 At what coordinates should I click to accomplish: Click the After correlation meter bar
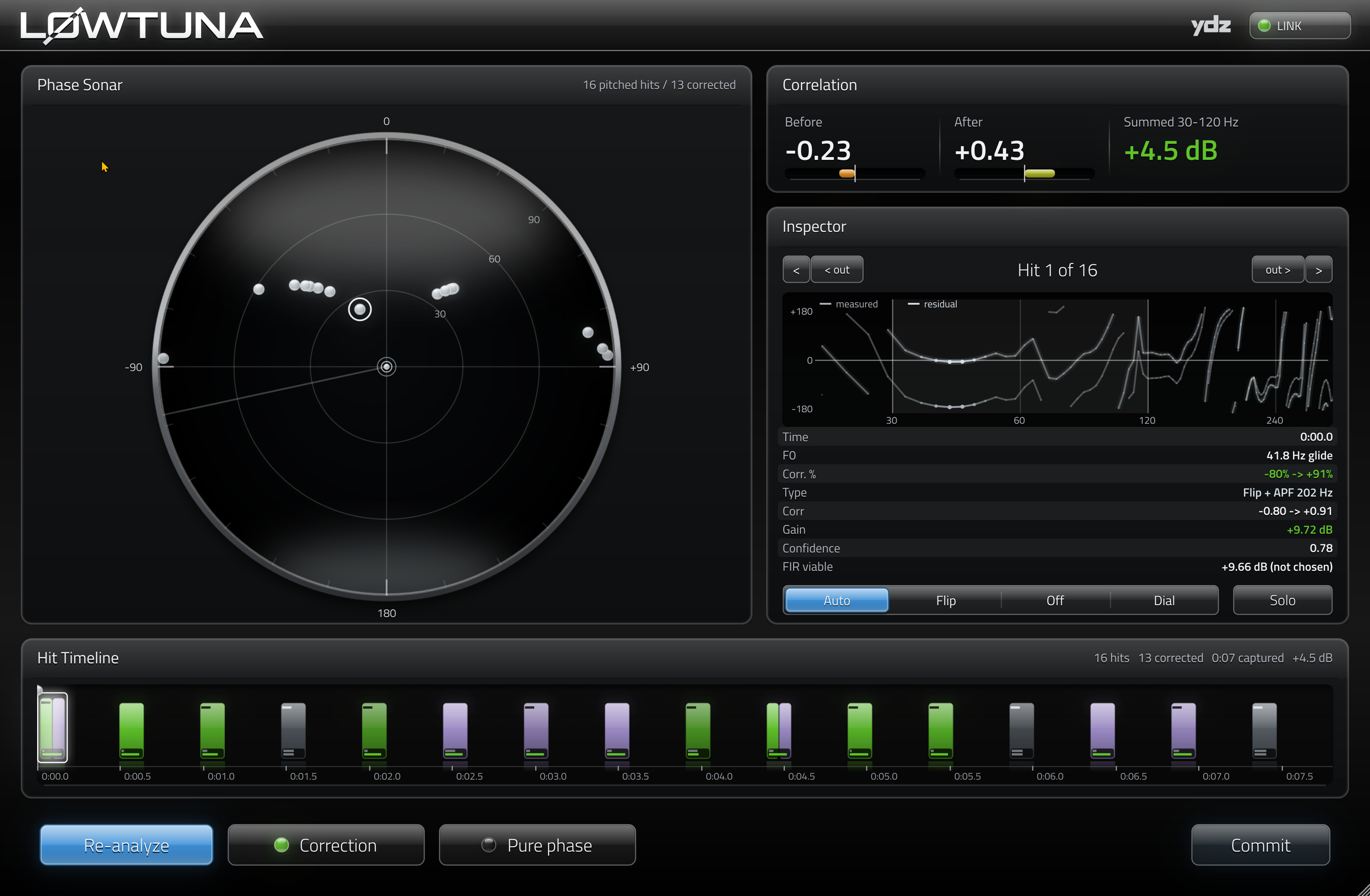tap(1024, 173)
